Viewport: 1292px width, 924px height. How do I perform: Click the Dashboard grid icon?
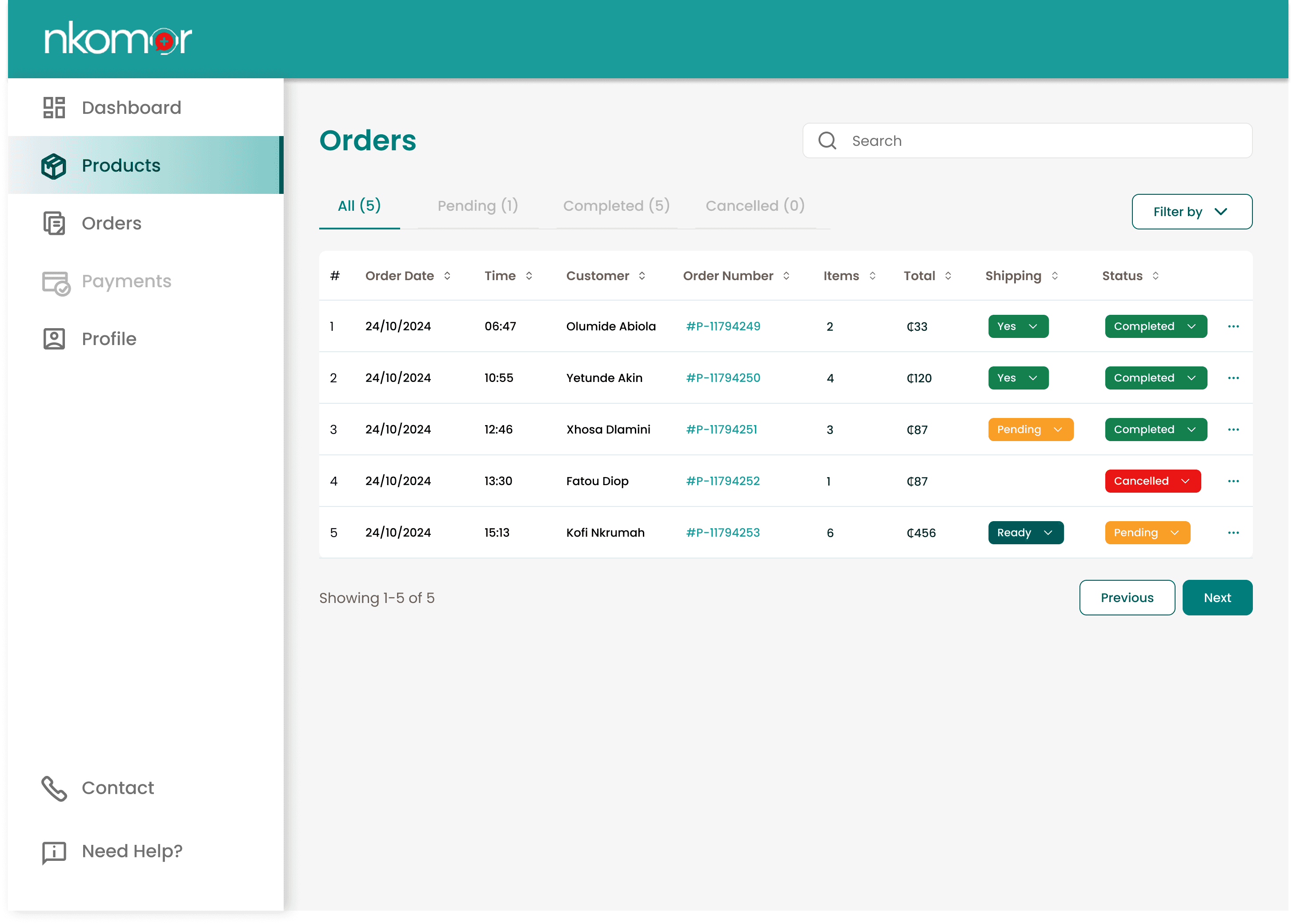[54, 108]
